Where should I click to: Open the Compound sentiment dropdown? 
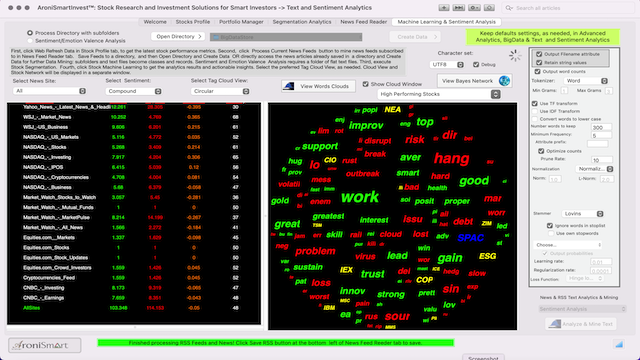(133, 91)
